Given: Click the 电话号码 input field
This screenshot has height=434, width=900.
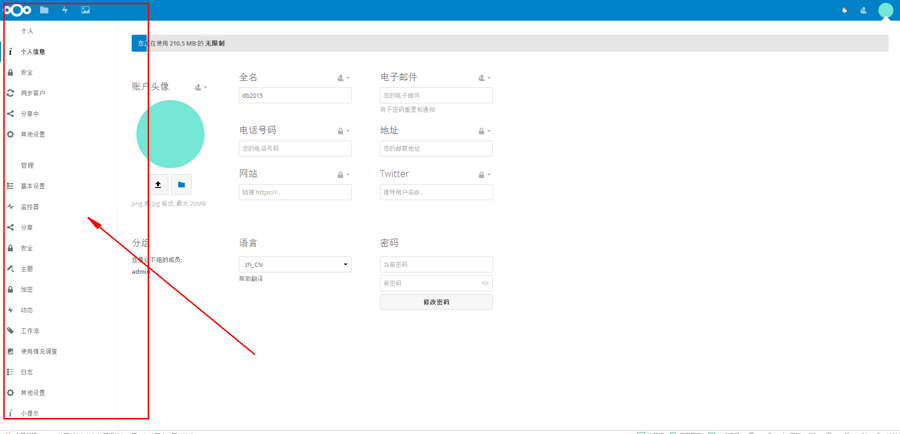Looking at the screenshot, I should click(295, 148).
